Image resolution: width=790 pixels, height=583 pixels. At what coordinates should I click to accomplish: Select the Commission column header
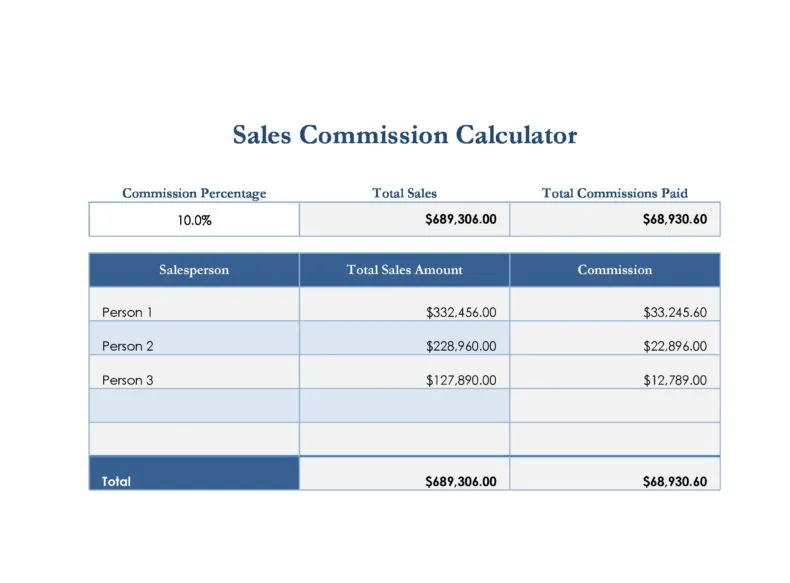(615, 270)
